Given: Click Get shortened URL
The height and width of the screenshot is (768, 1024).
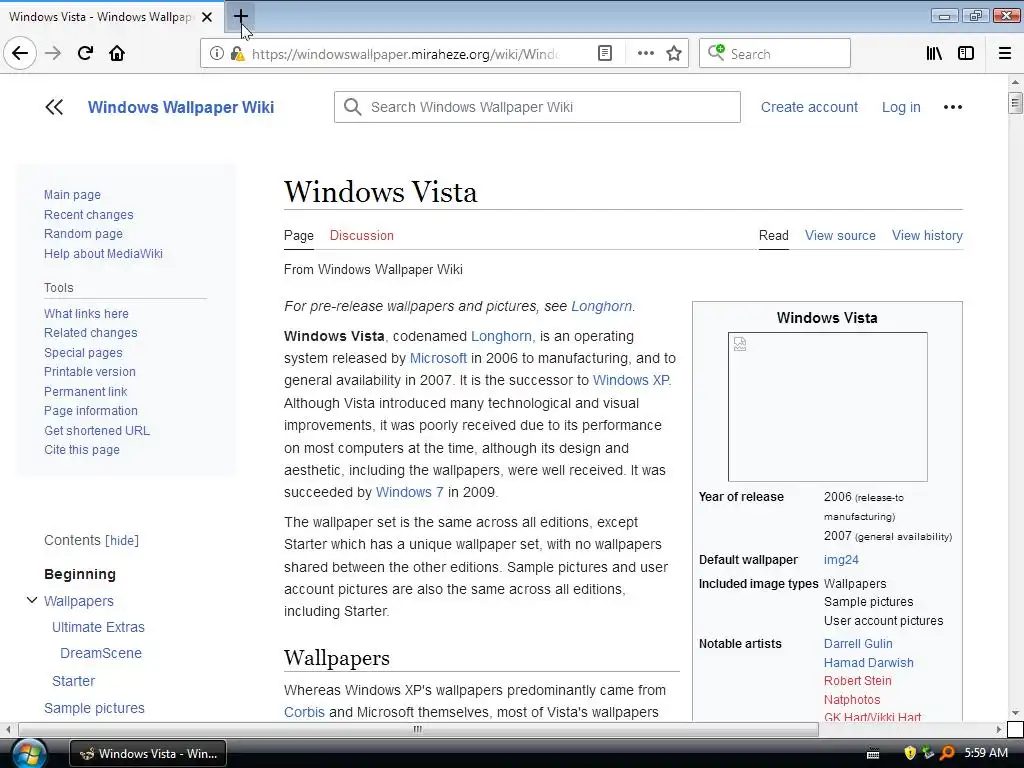Looking at the screenshot, I should tap(97, 430).
